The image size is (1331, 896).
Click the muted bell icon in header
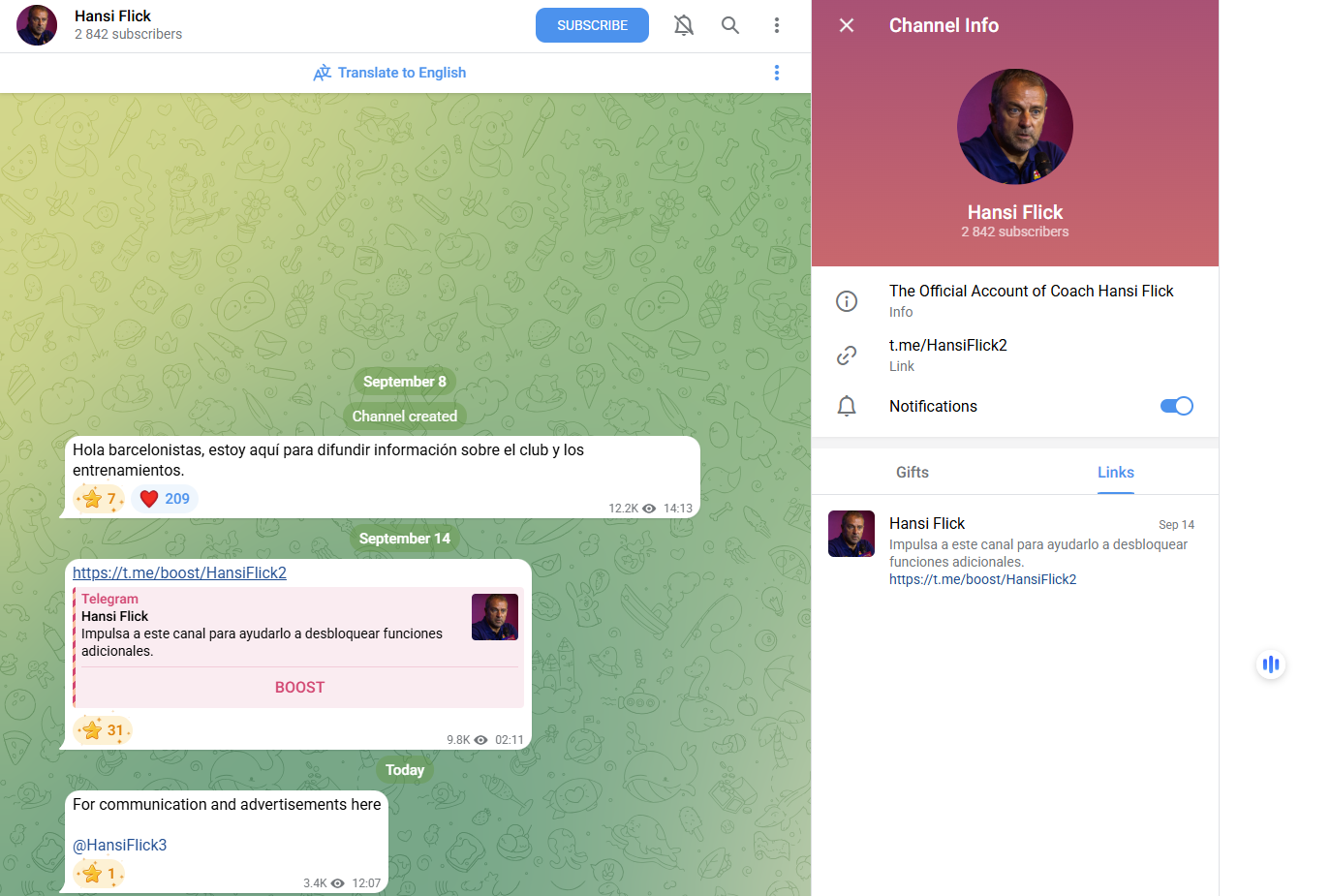click(684, 25)
